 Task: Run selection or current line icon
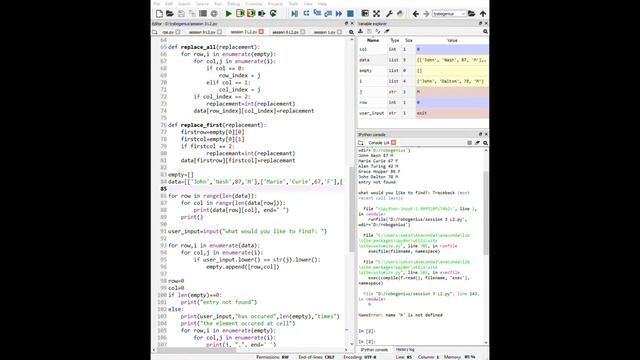[x=262, y=14]
